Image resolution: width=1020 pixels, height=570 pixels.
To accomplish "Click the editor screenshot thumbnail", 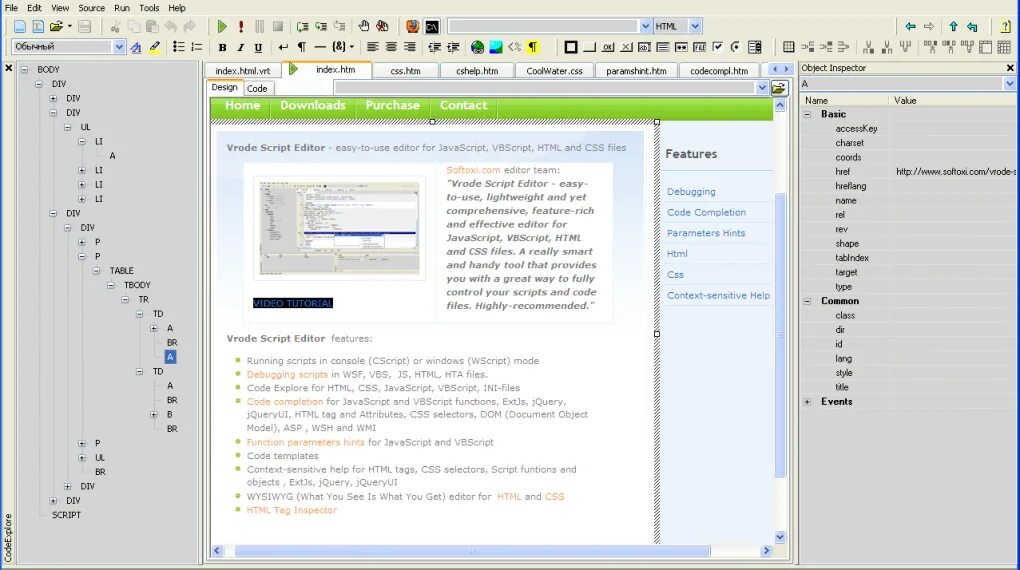I will pos(339,228).
